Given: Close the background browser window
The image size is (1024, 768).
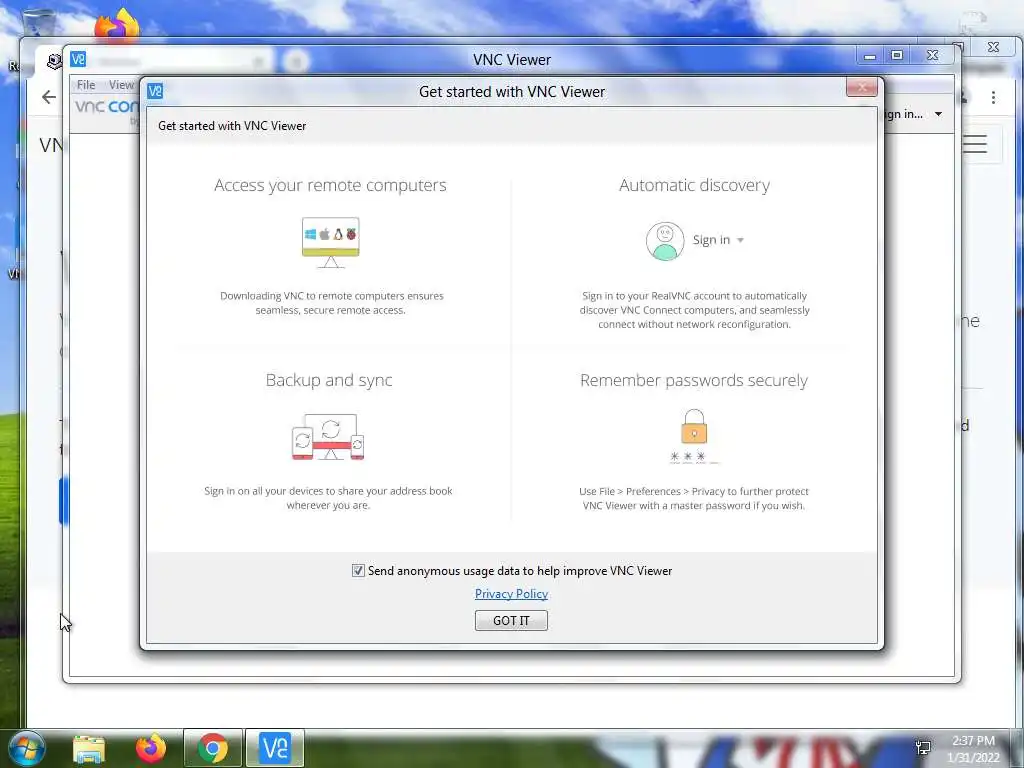Looking at the screenshot, I should tap(993, 47).
